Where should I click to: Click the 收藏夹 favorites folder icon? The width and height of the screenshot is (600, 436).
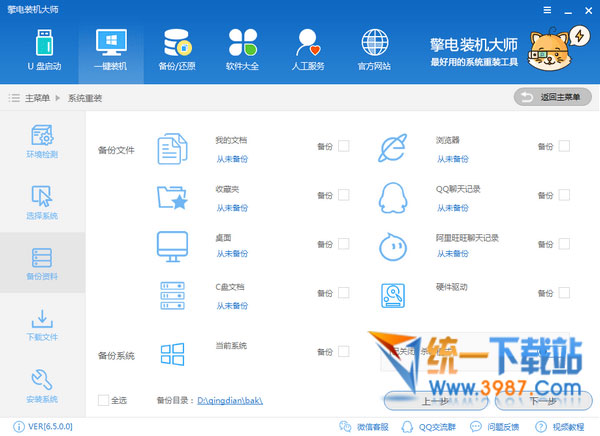coord(173,198)
